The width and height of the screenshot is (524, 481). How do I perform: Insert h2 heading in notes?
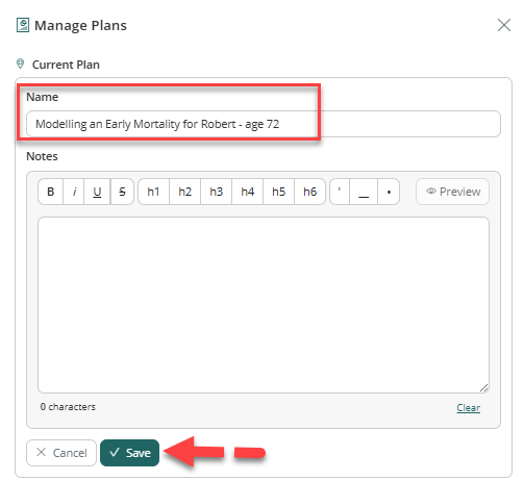click(x=185, y=192)
